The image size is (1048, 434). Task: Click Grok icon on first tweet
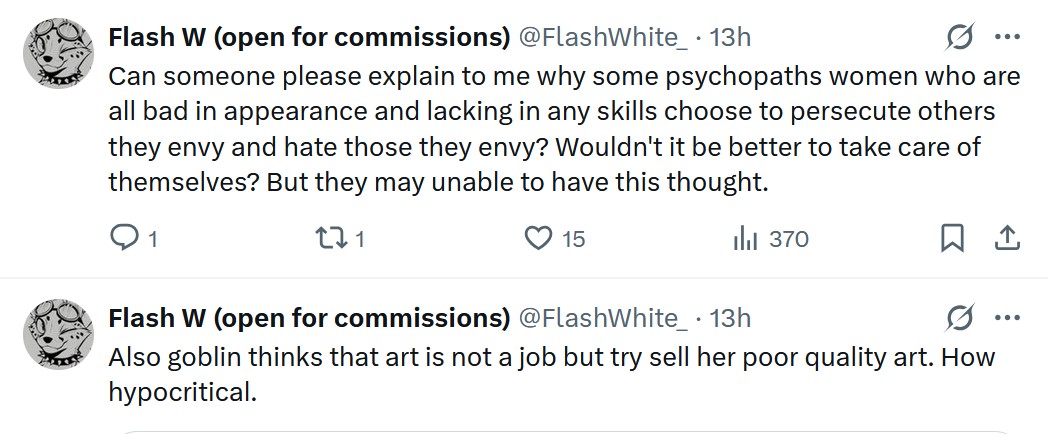tap(960, 38)
